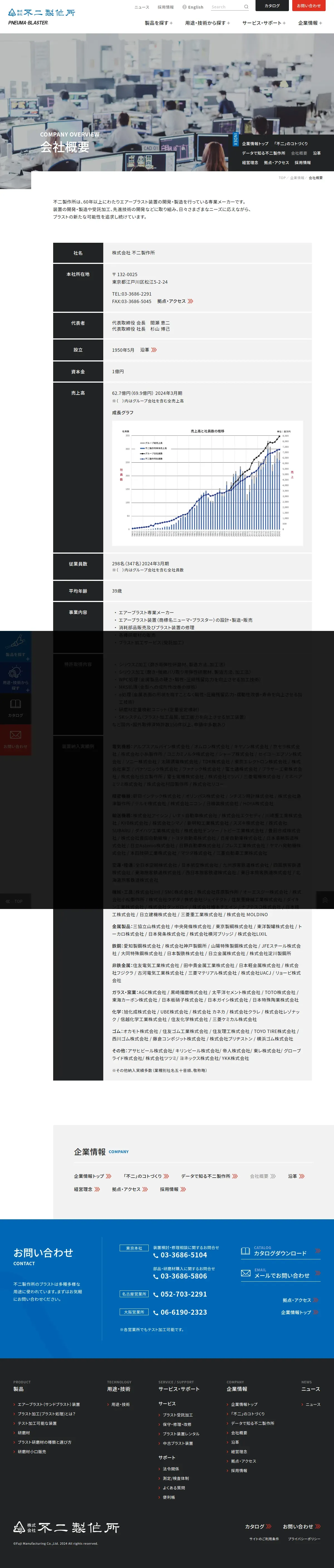This screenshot has height=1568, width=334.
Task: Click arrow link データで知る不二製作所 in COMPANY section
Action: [x=210, y=1176]
